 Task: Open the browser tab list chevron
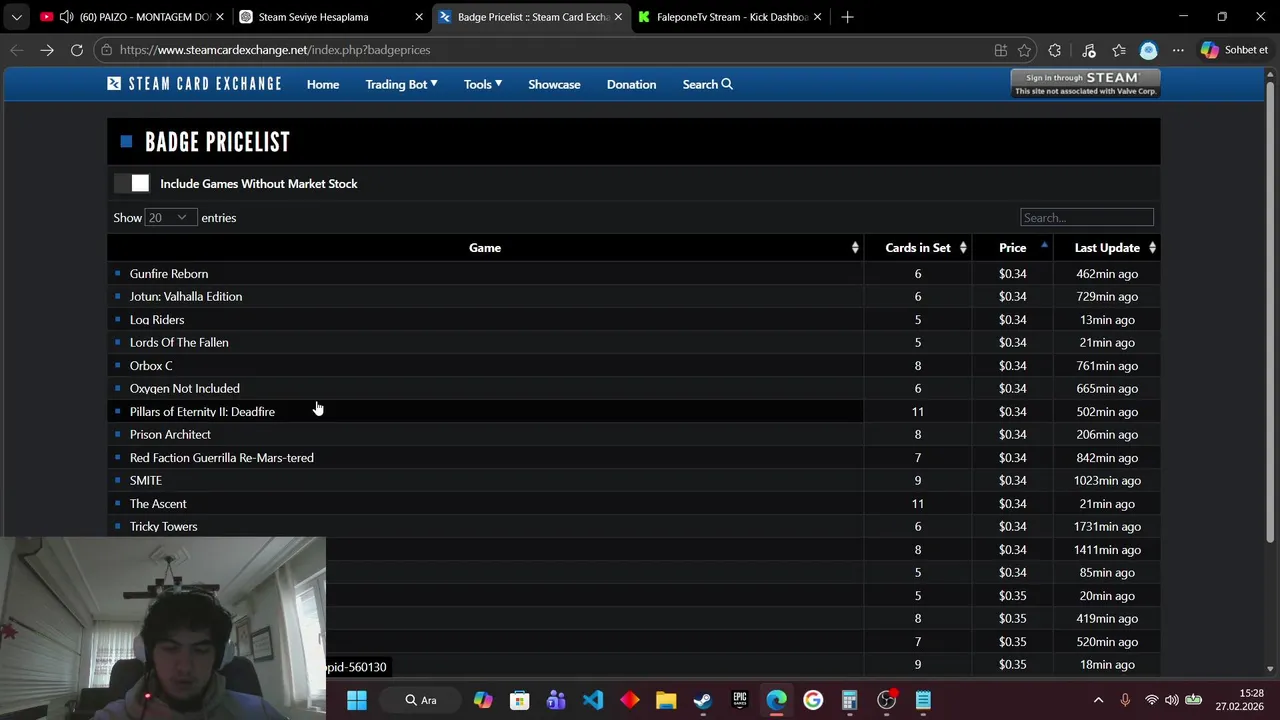16,17
